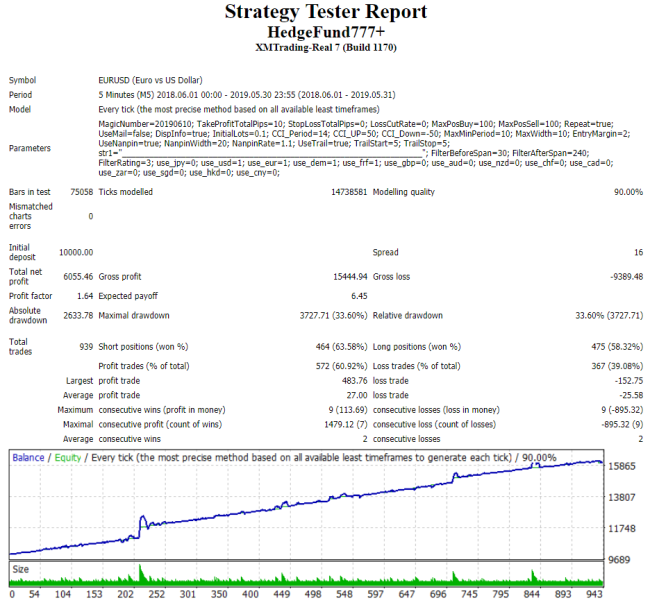Click the MagicNumber=20190610 parameters text
This screenshot has height=605, width=650.
364,148
